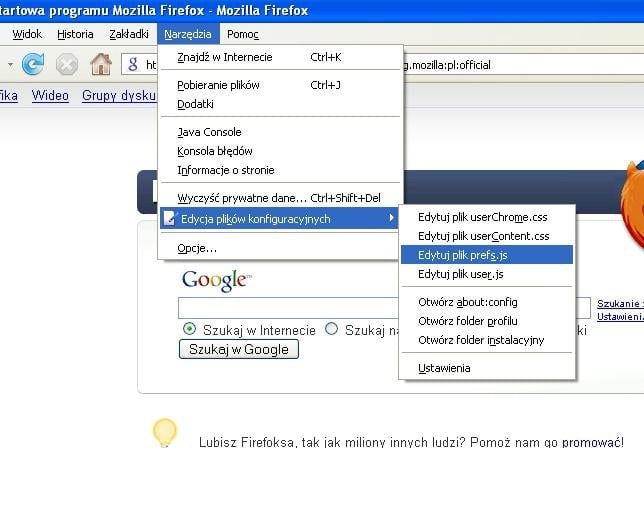Go to the Home page icon

(x=100, y=65)
